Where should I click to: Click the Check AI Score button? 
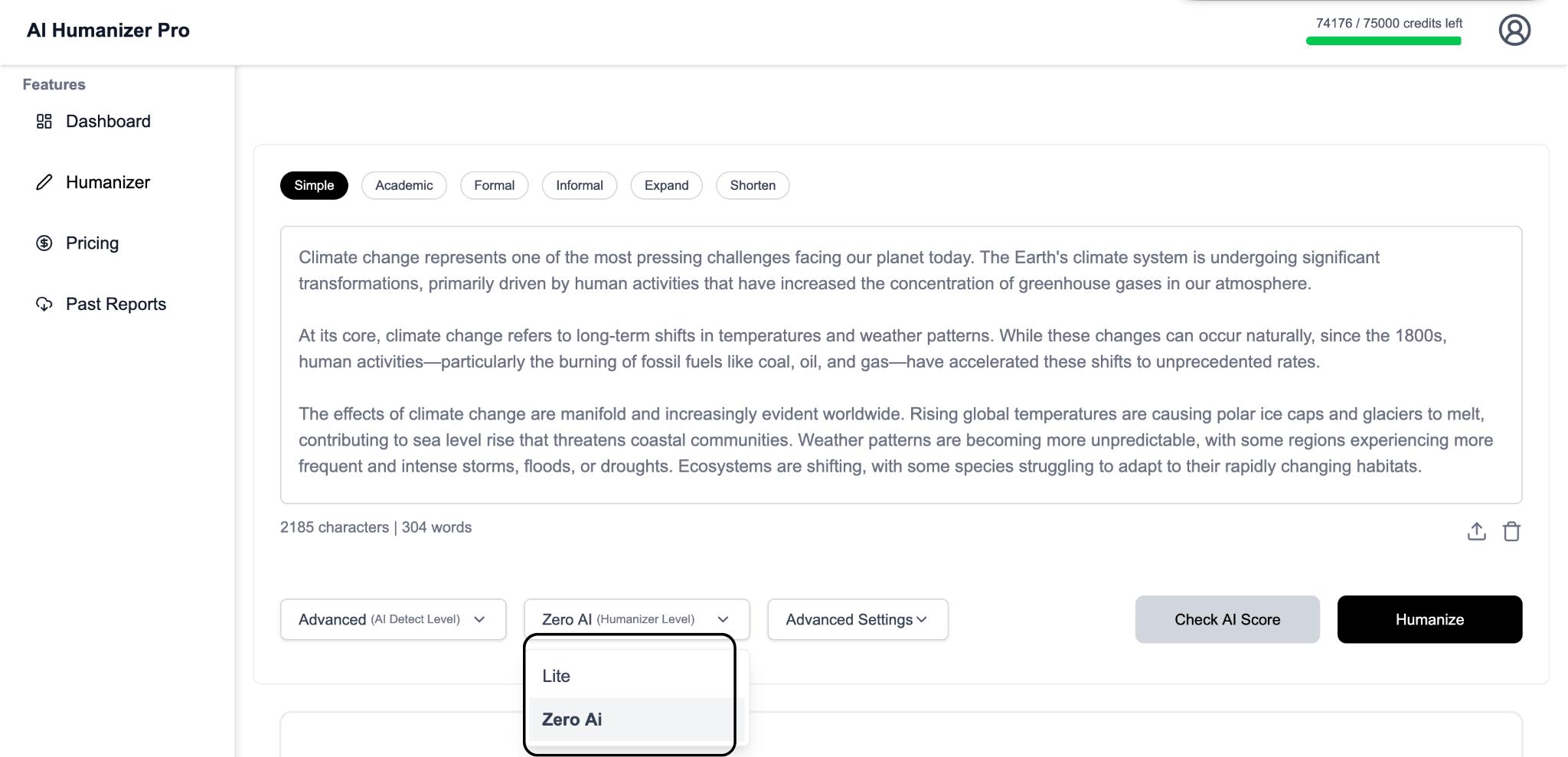pyautogui.click(x=1227, y=619)
